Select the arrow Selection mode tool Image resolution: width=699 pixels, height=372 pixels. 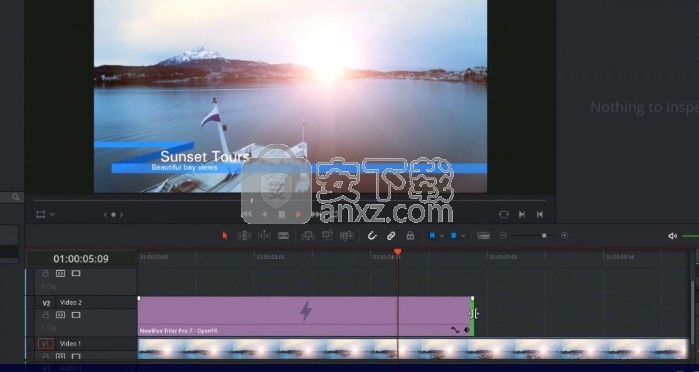click(225, 236)
